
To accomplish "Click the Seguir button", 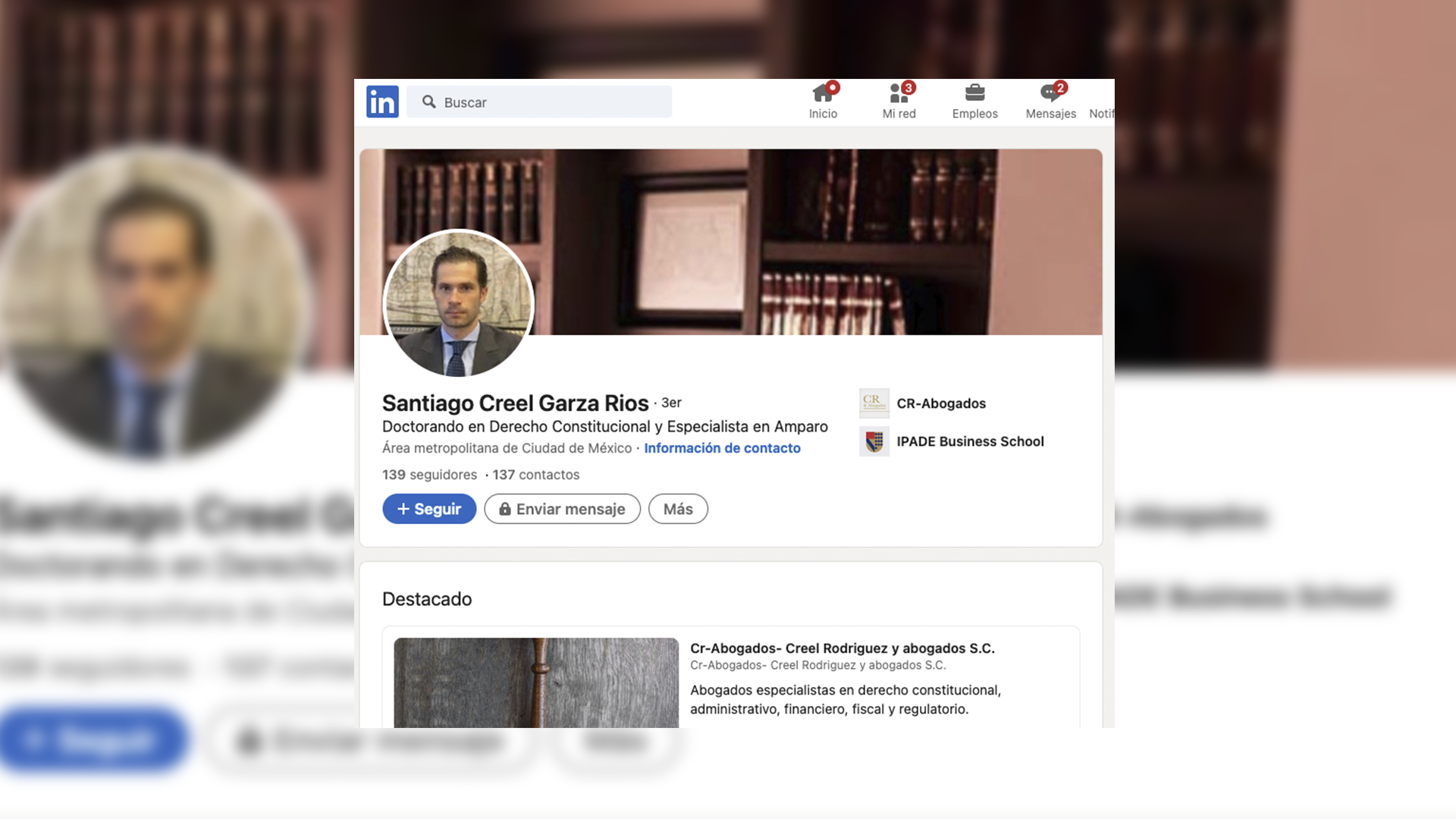I will (429, 509).
